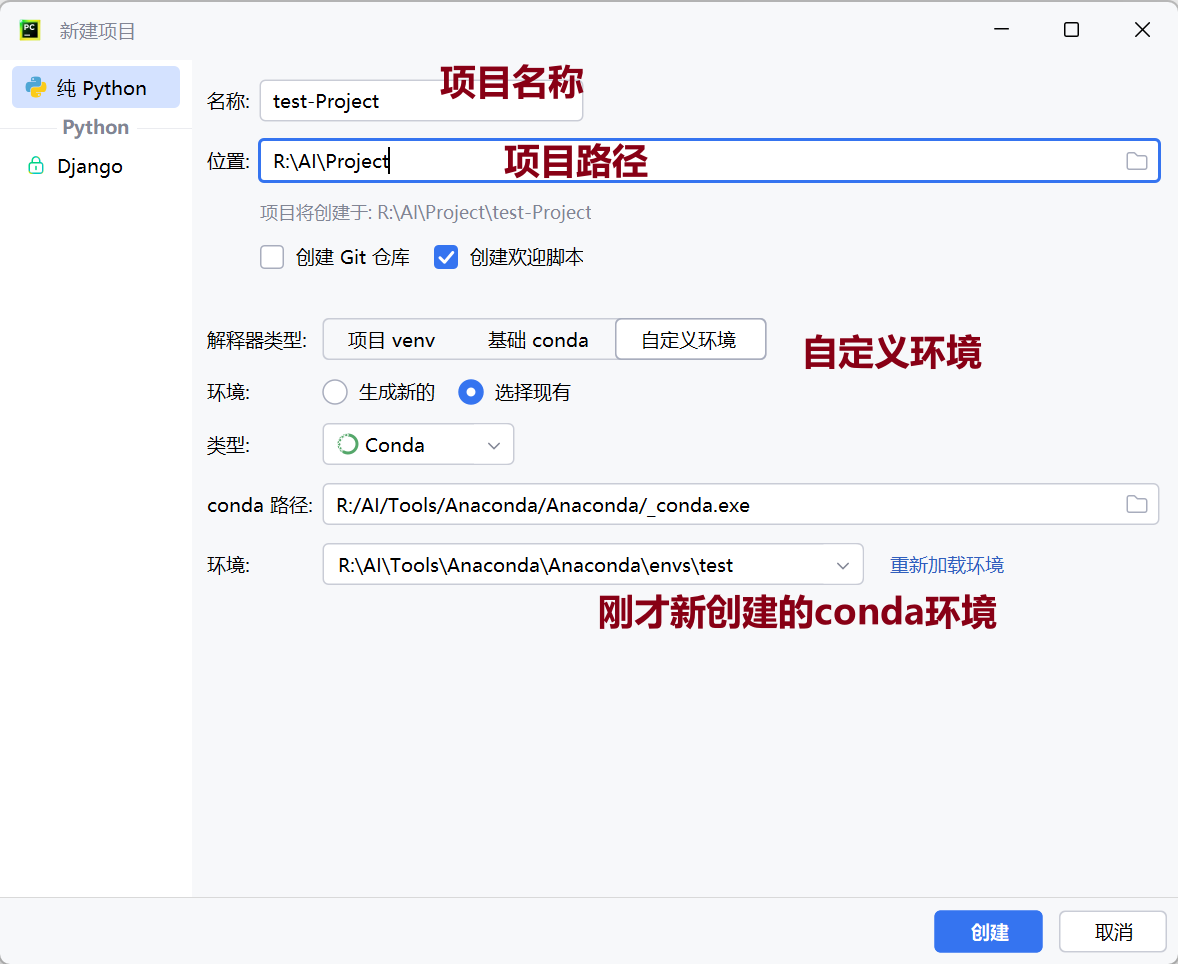Maximize the new project window
The width and height of the screenshot is (1178, 964).
click(x=1071, y=30)
